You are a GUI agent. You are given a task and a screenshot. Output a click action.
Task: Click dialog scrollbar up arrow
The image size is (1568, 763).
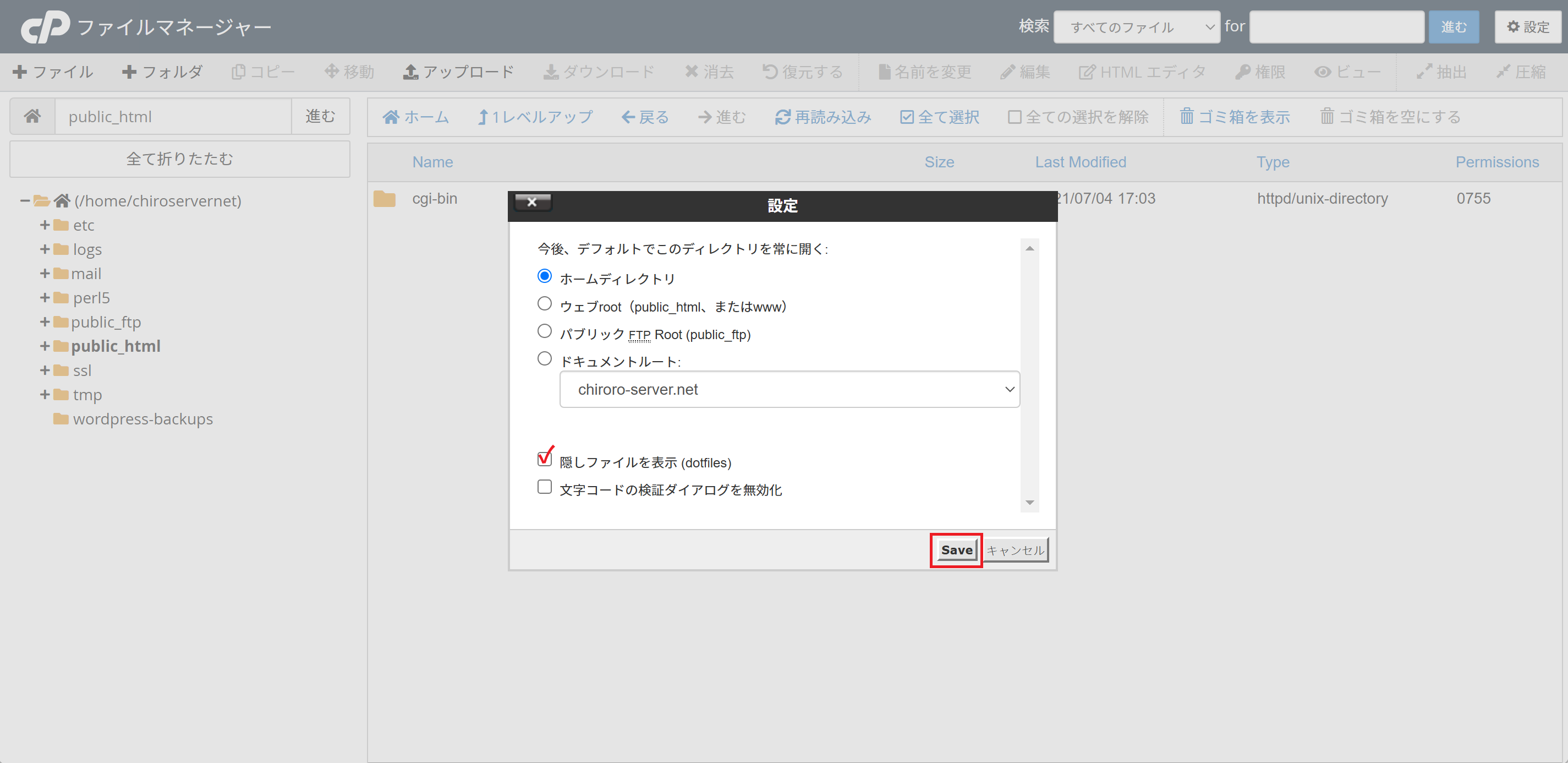1029,248
